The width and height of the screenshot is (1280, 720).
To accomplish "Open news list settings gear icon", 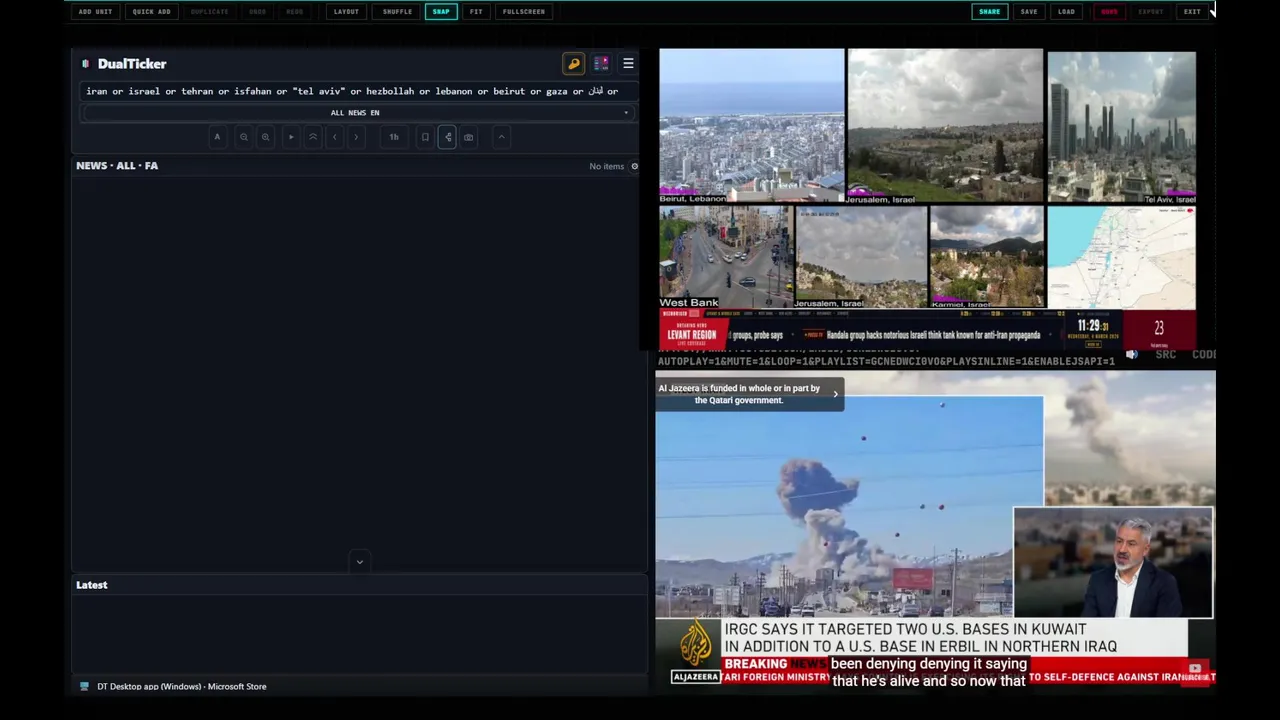I will pos(634,166).
